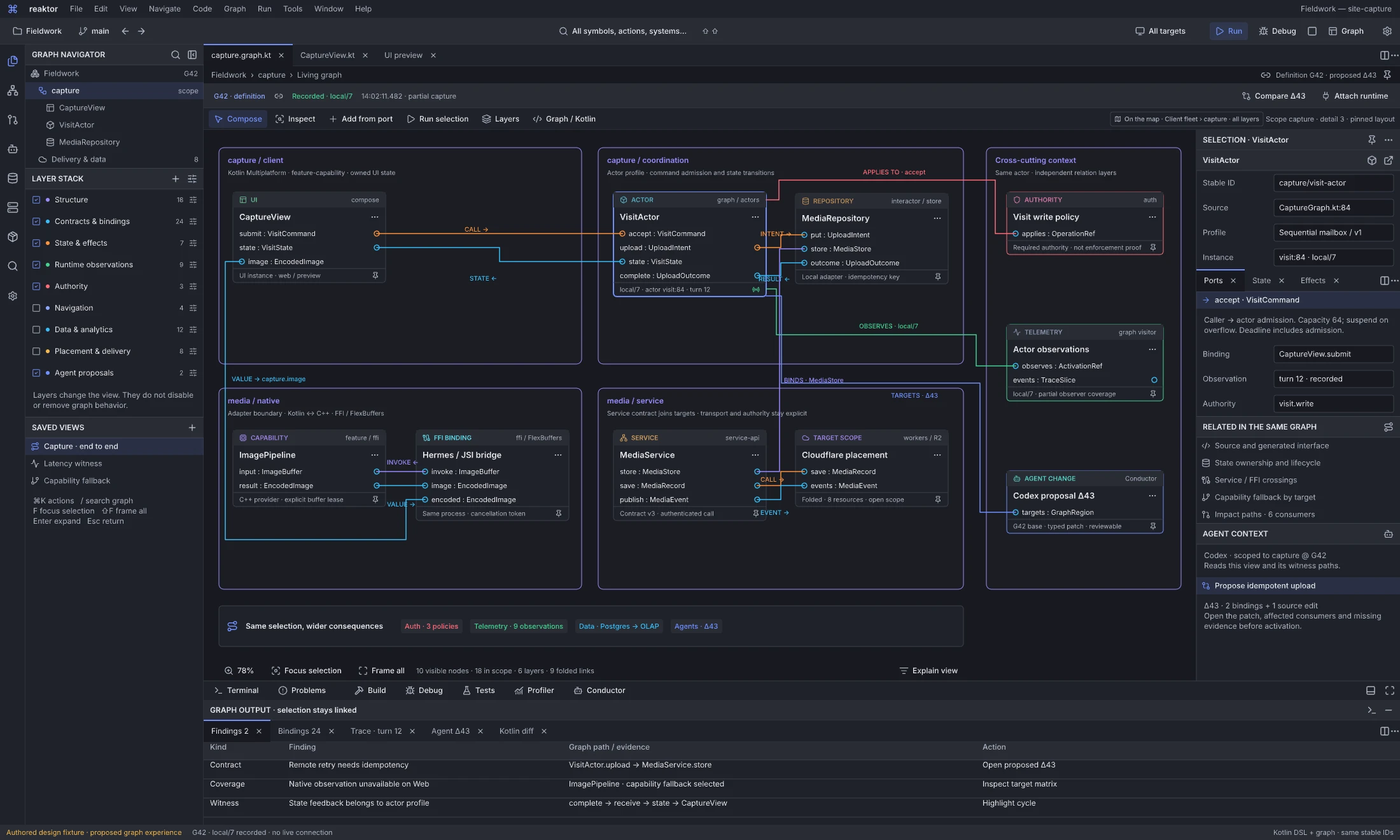Uncheck the Structure layer checkbox

tap(36, 200)
